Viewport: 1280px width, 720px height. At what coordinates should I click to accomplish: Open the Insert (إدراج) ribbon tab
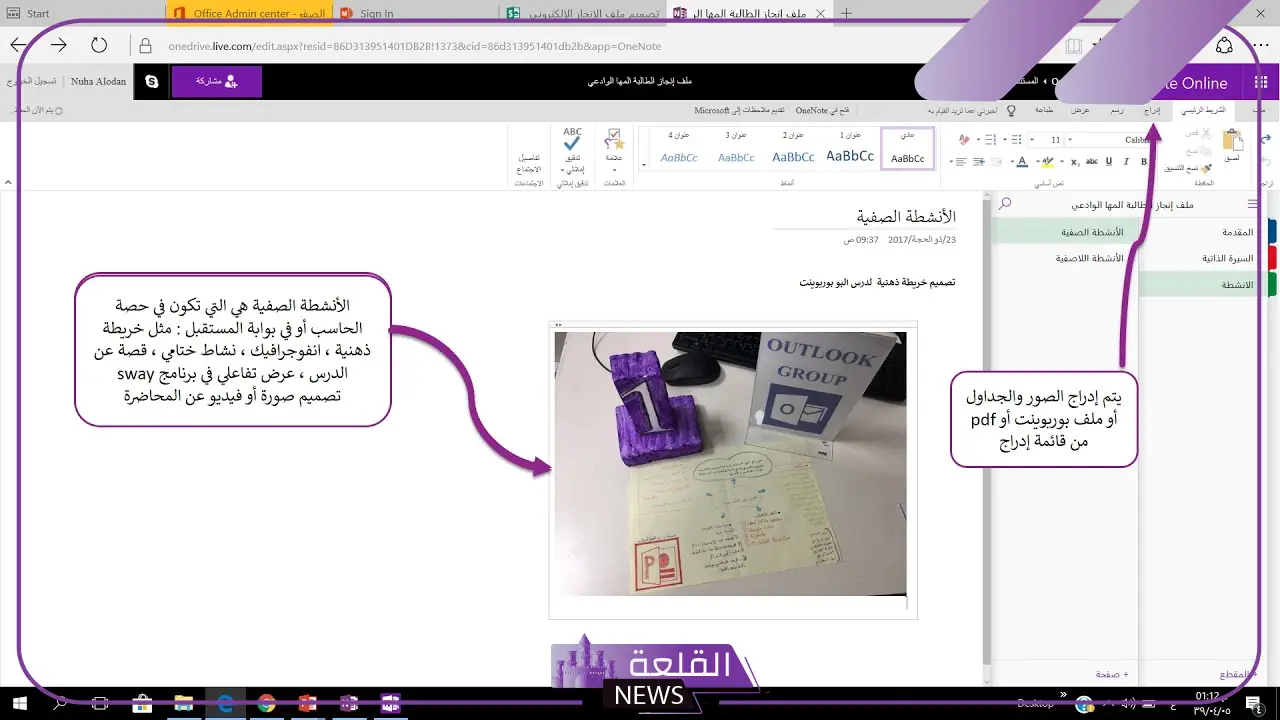pos(1153,111)
